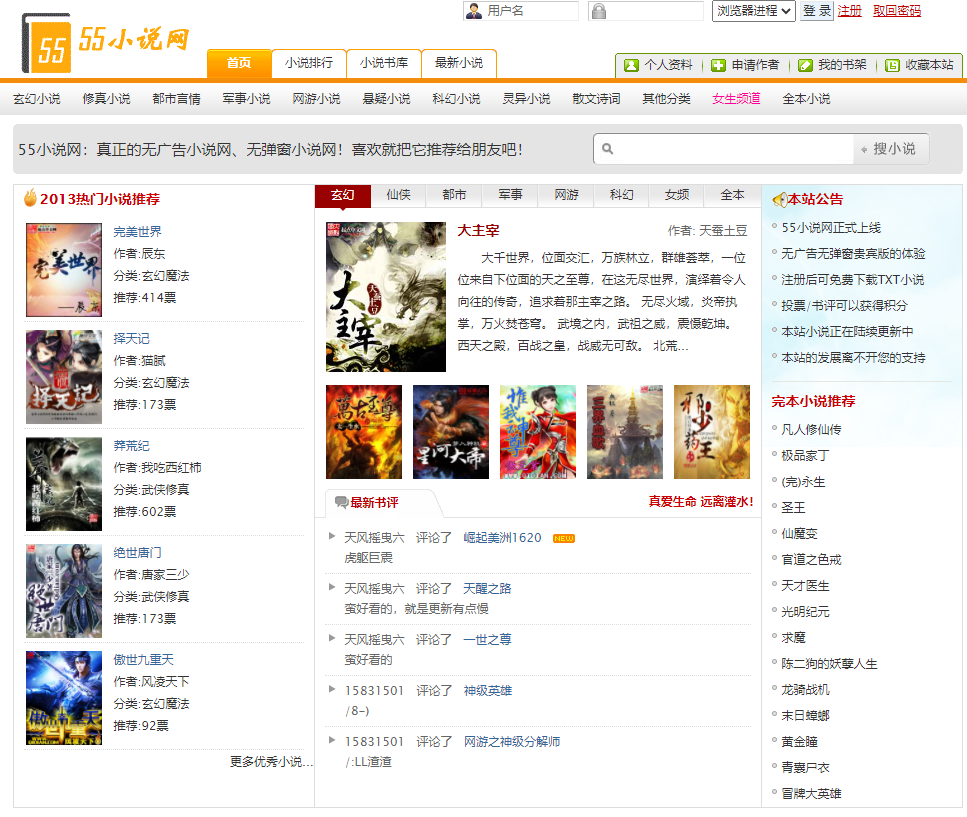Expand the review of 神级英雄
The image size is (967, 817).
tap(331, 687)
